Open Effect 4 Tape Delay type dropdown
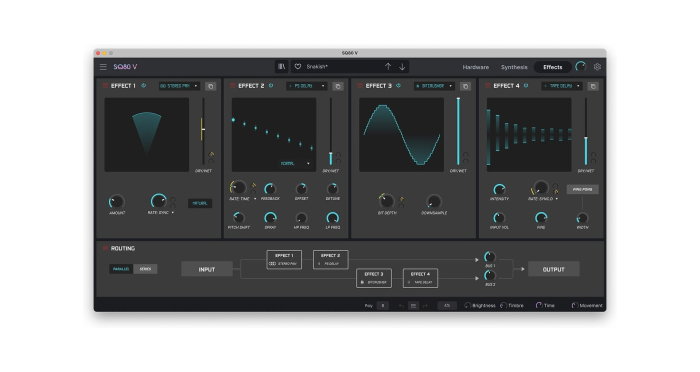 pyautogui.click(x=562, y=86)
